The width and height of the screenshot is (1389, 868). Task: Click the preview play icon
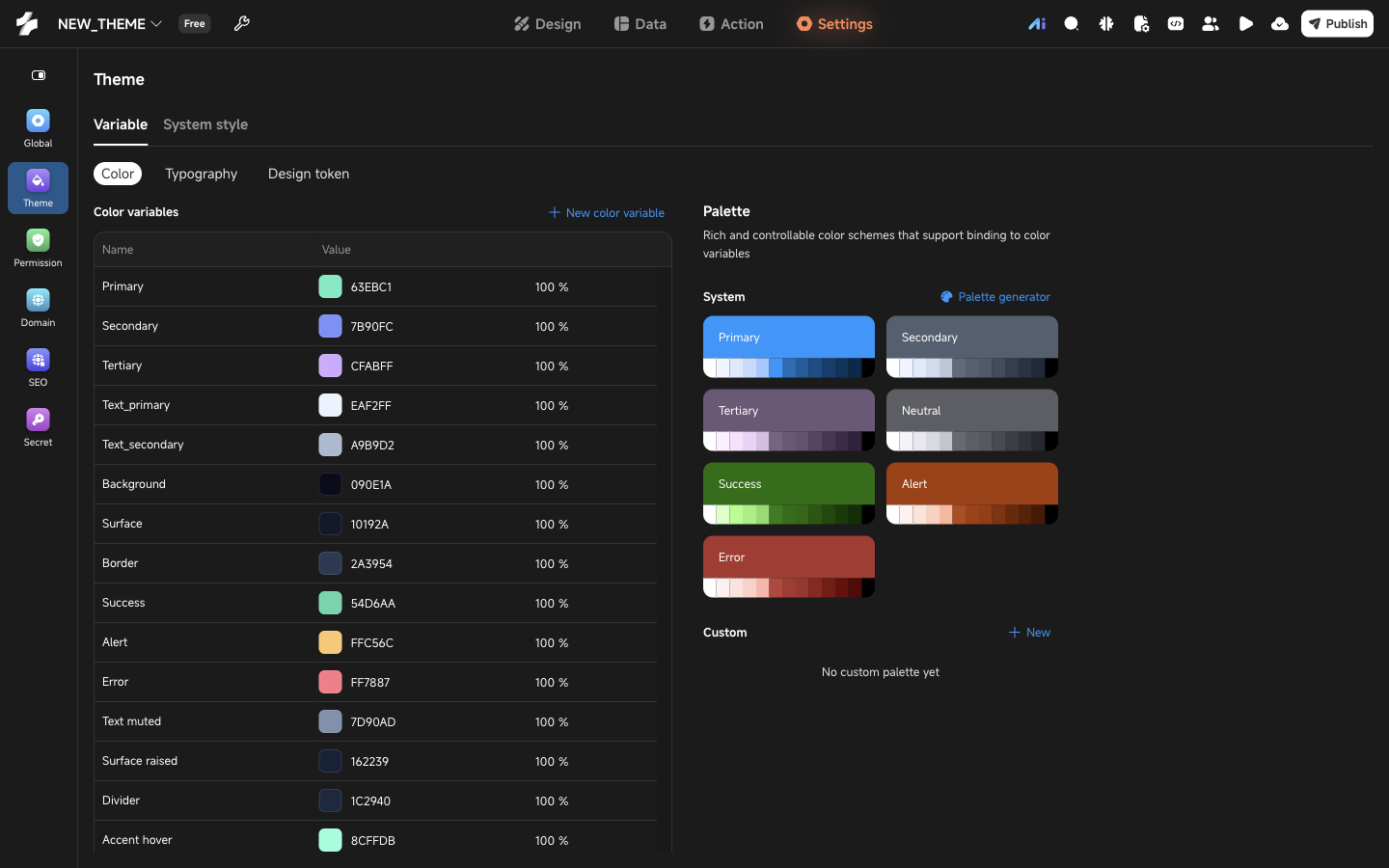1245,24
